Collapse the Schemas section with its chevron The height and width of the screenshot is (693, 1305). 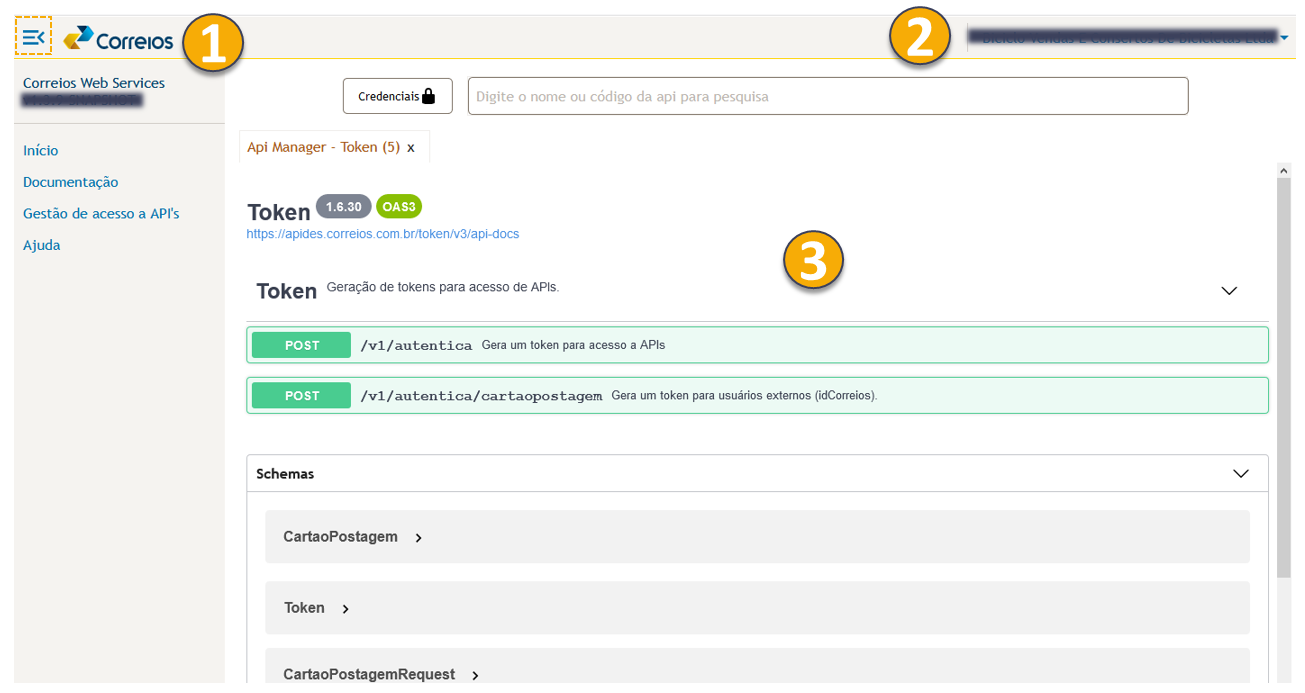(1241, 474)
